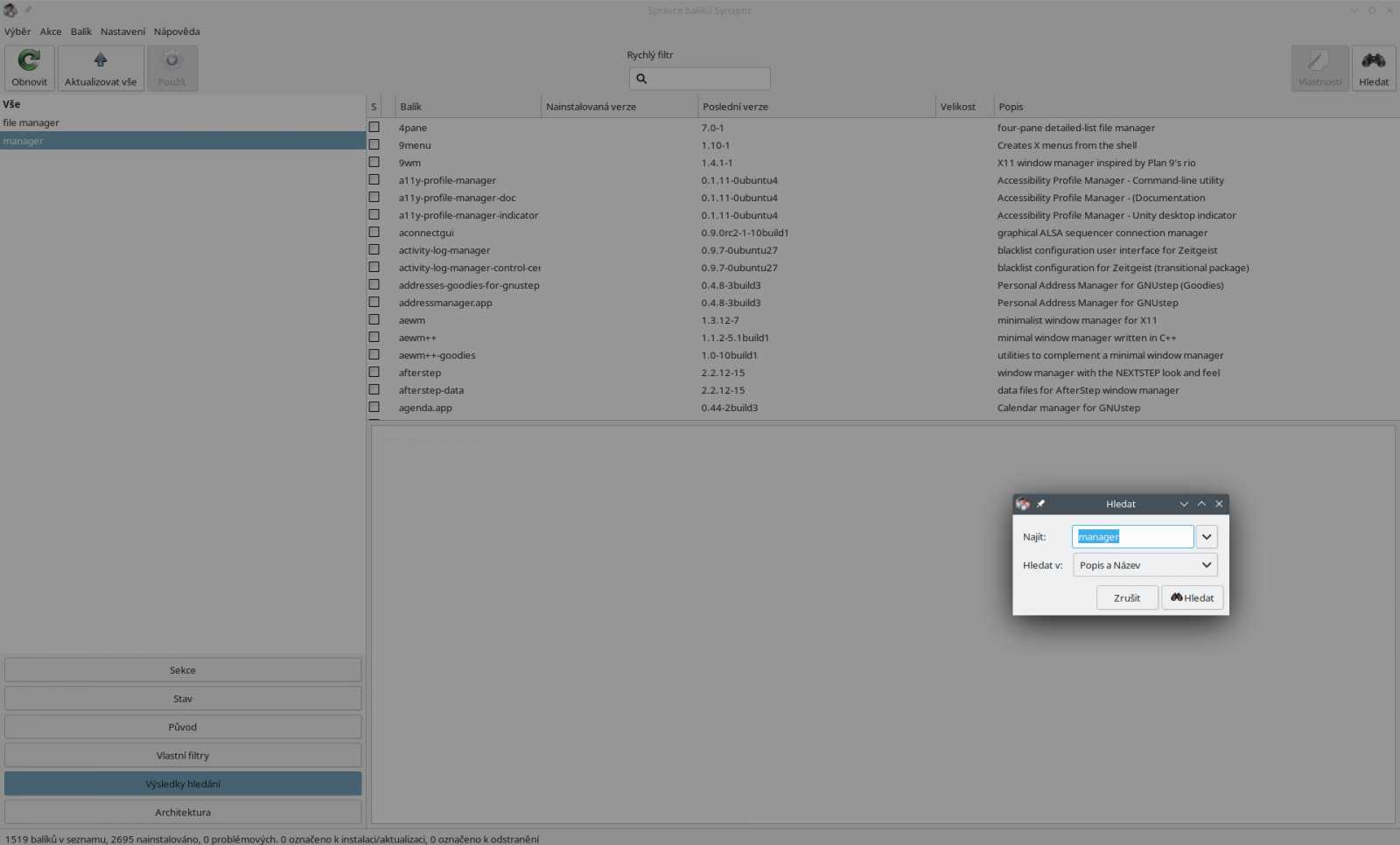Click description 'Creates X menus from the shell'
This screenshot has height=845, width=1400.
(1067, 145)
